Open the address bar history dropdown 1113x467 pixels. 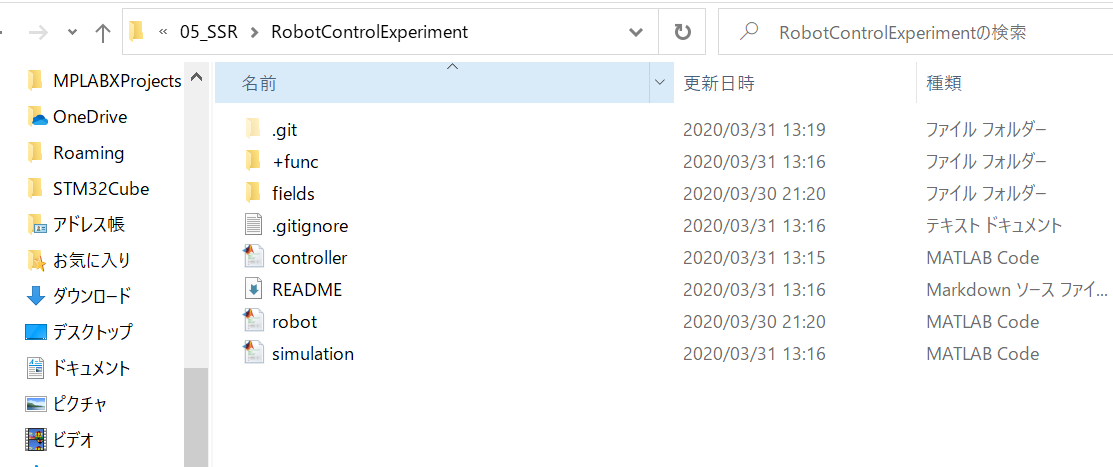click(636, 32)
